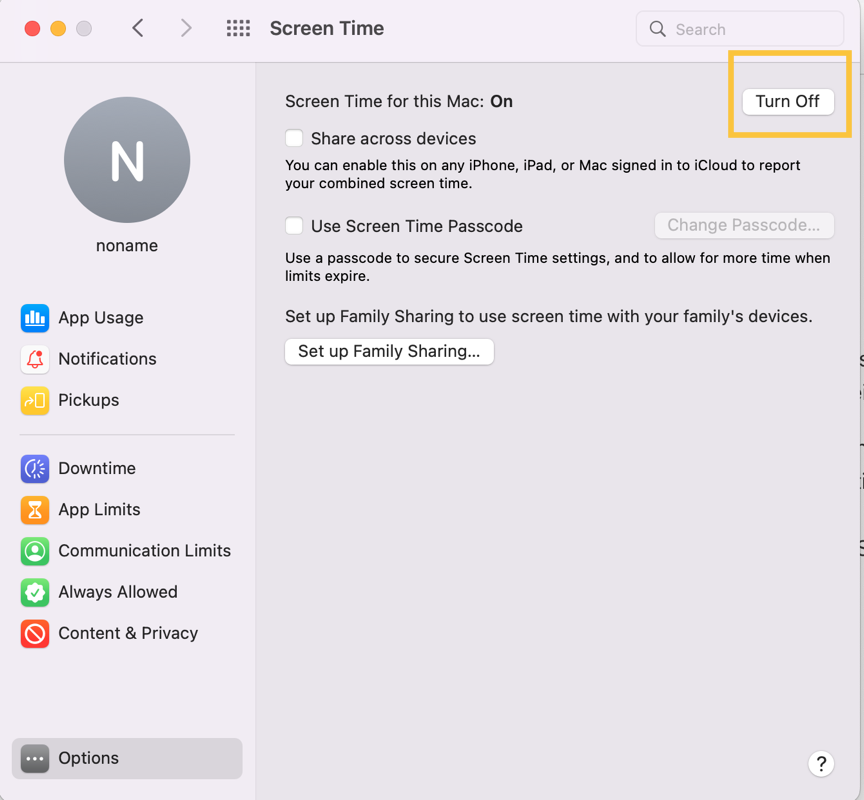The width and height of the screenshot is (864, 800).
Task: Select the Downtime icon
Action: tap(35, 468)
